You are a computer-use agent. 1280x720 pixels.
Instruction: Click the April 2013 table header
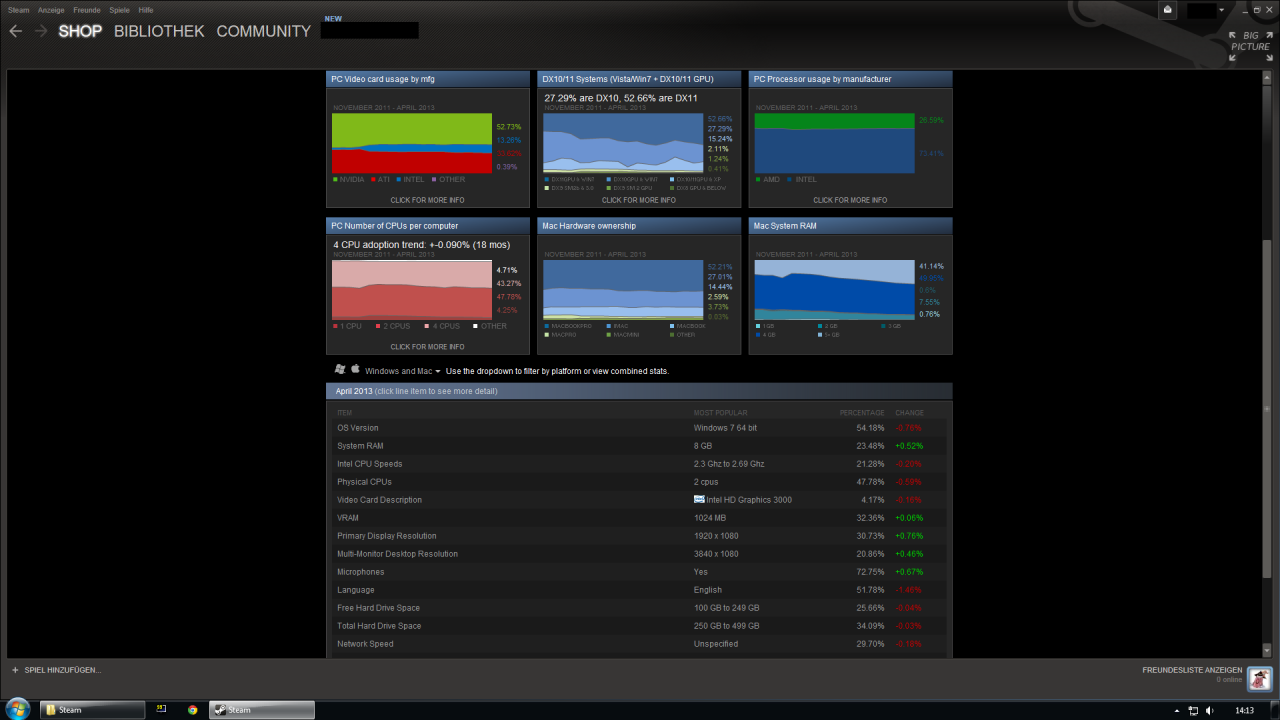tap(639, 391)
